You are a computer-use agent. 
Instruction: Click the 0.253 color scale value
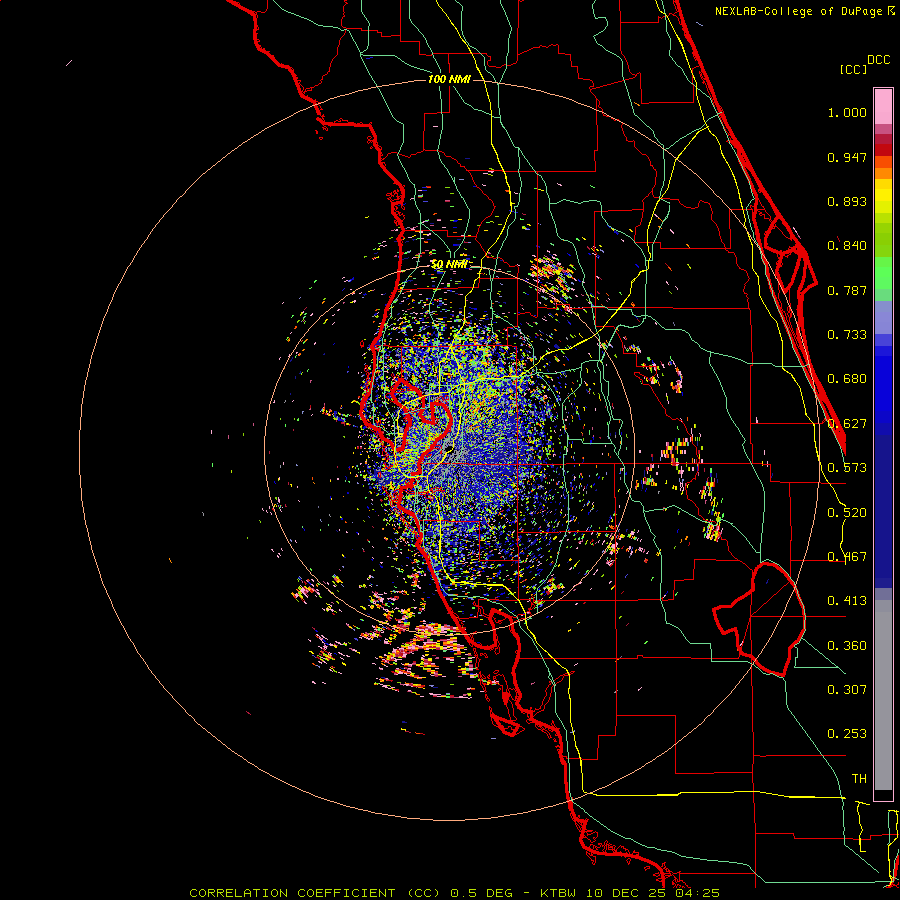[847, 734]
